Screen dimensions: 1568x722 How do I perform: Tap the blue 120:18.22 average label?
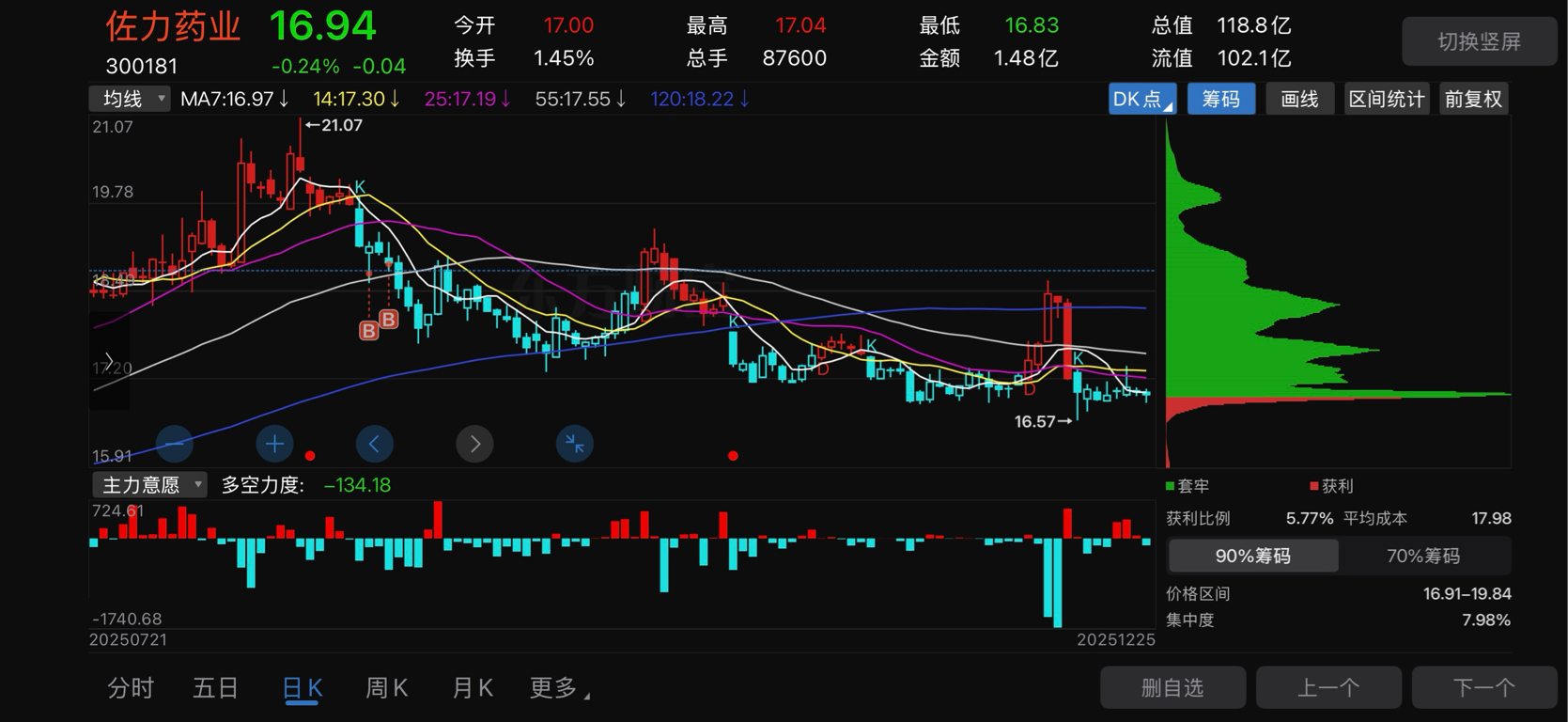point(701,99)
